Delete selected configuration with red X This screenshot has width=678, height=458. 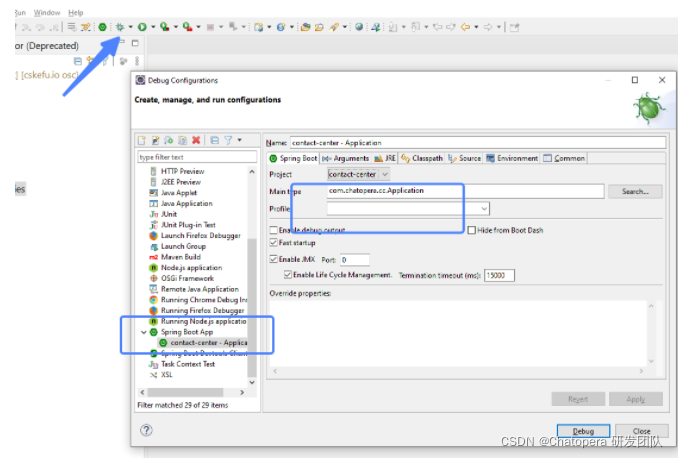pyautogui.click(x=196, y=140)
